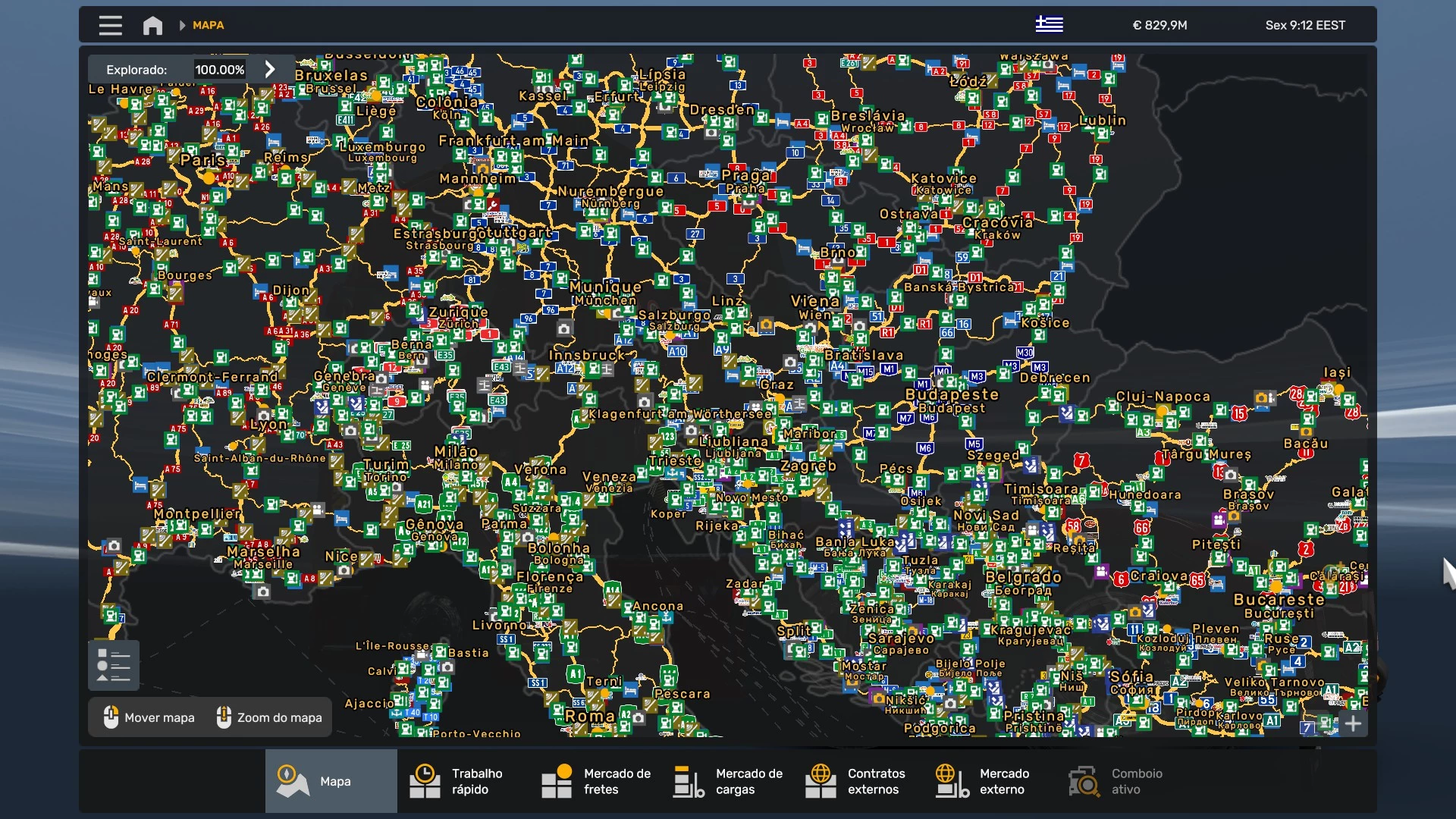Click the Sex 9:12 EEST clock
This screenshot has height=819, width=1456.
tap(1304, 25)
